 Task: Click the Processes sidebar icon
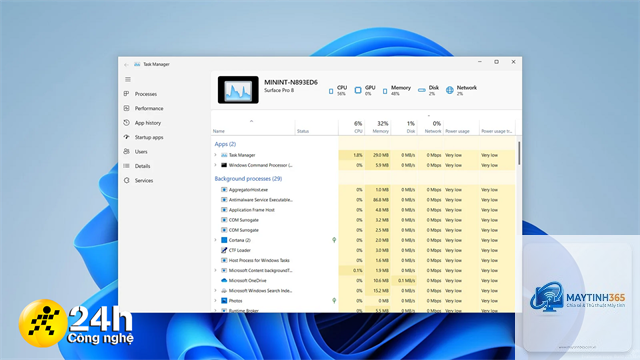127,94
